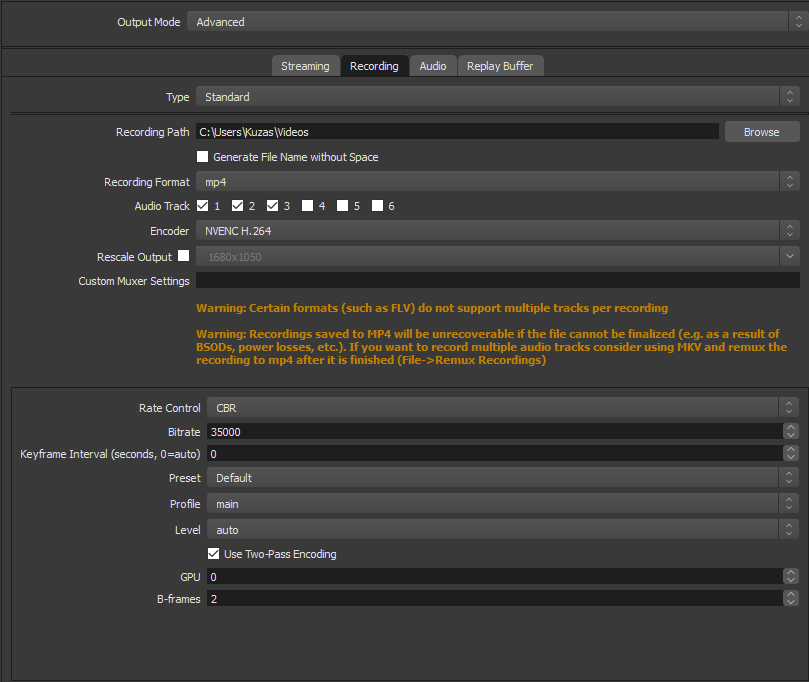Image resolution: width=809 pixels, height=682 pixels.
Task: Switch to the Streaming tab
Action: pyautogui.click(x=305, y=66)
